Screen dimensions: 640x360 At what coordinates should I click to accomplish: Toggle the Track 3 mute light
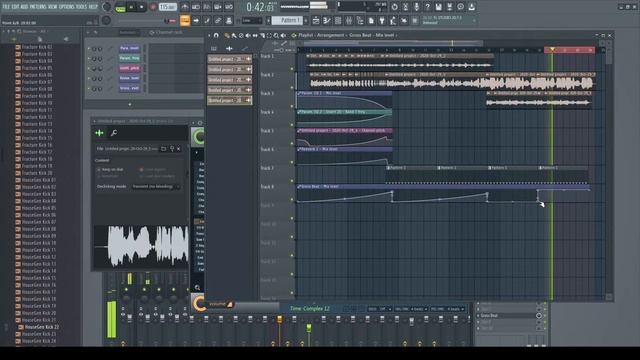pyautogui.click(x=292, y=106)
